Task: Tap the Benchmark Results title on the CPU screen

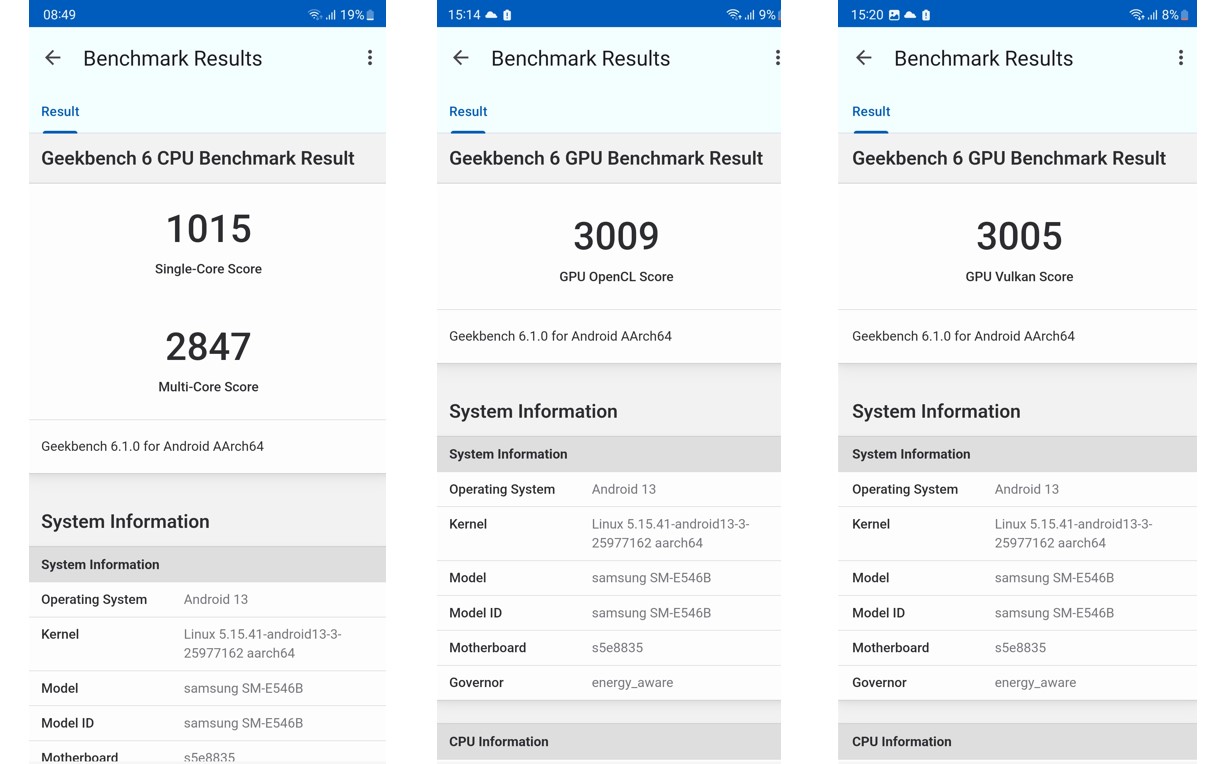Action: (x=173, y=58)
